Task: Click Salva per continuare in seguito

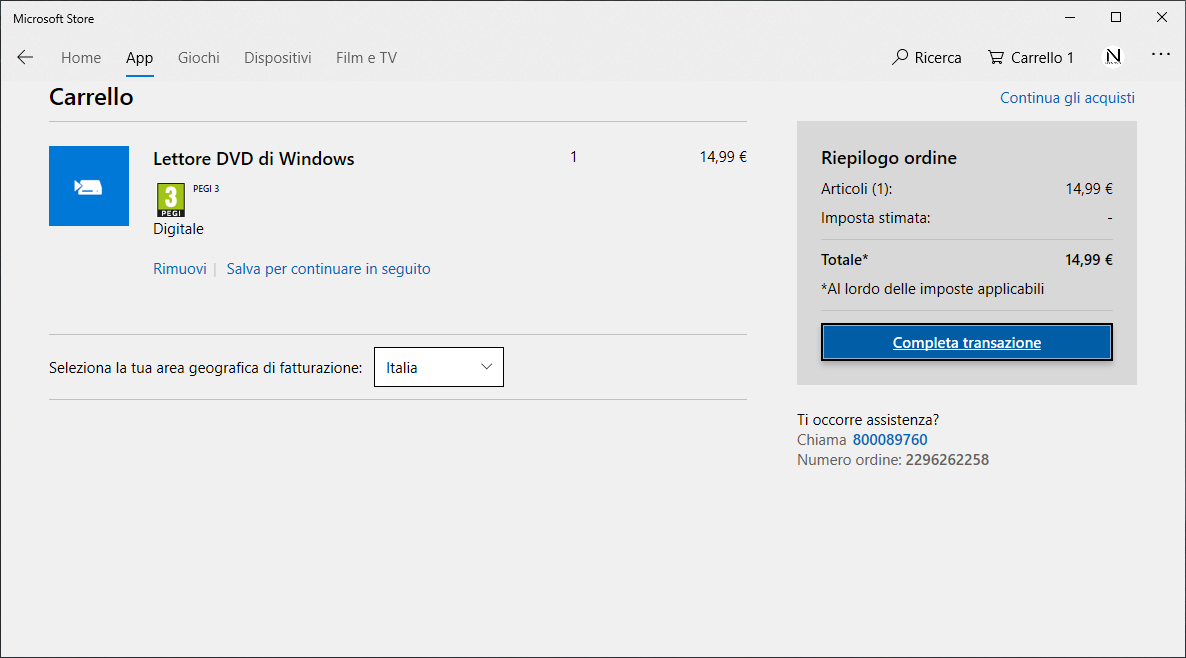Action: 328,268
